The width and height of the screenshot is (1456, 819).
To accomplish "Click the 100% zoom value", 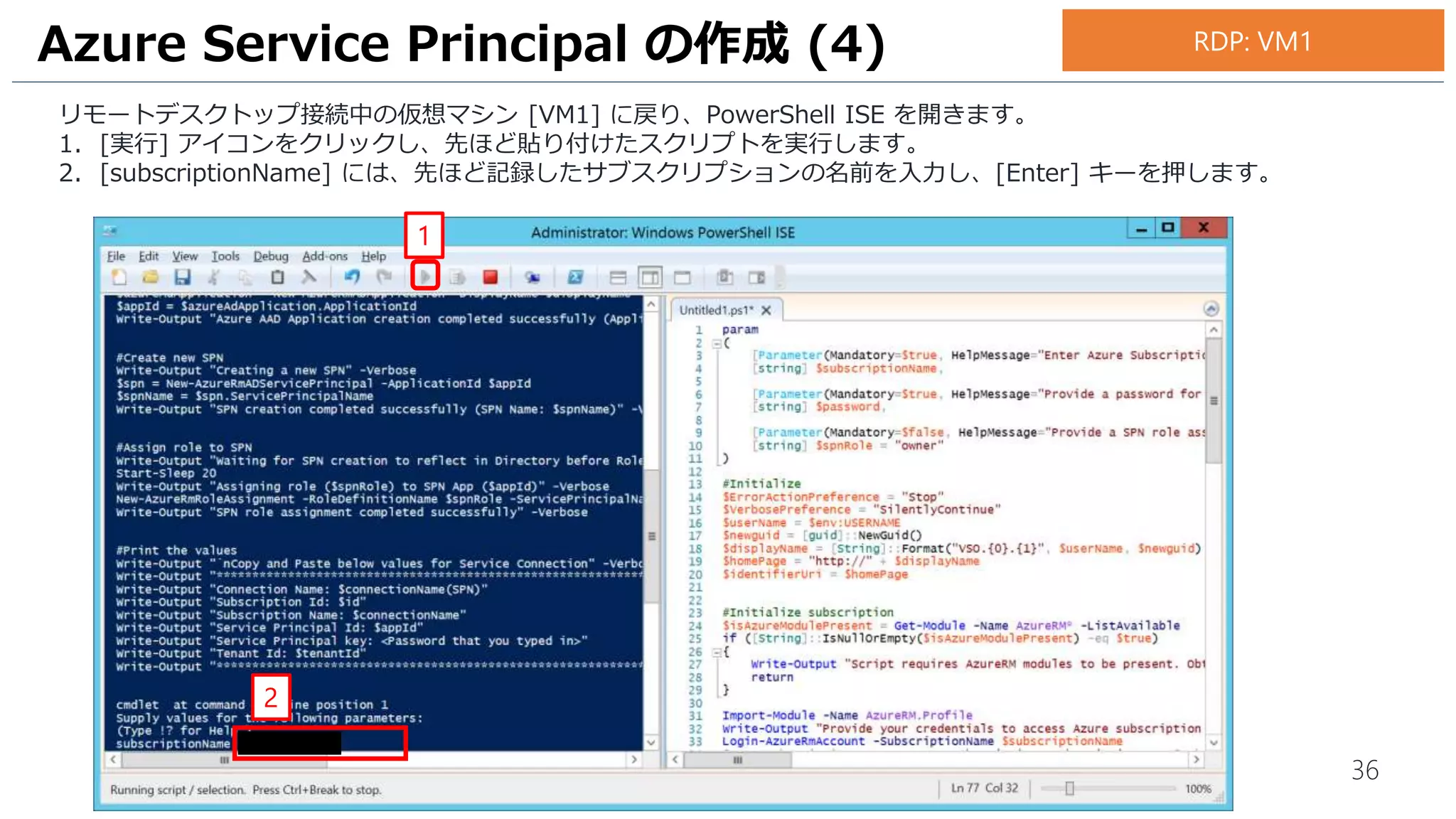I will 1198,788.
